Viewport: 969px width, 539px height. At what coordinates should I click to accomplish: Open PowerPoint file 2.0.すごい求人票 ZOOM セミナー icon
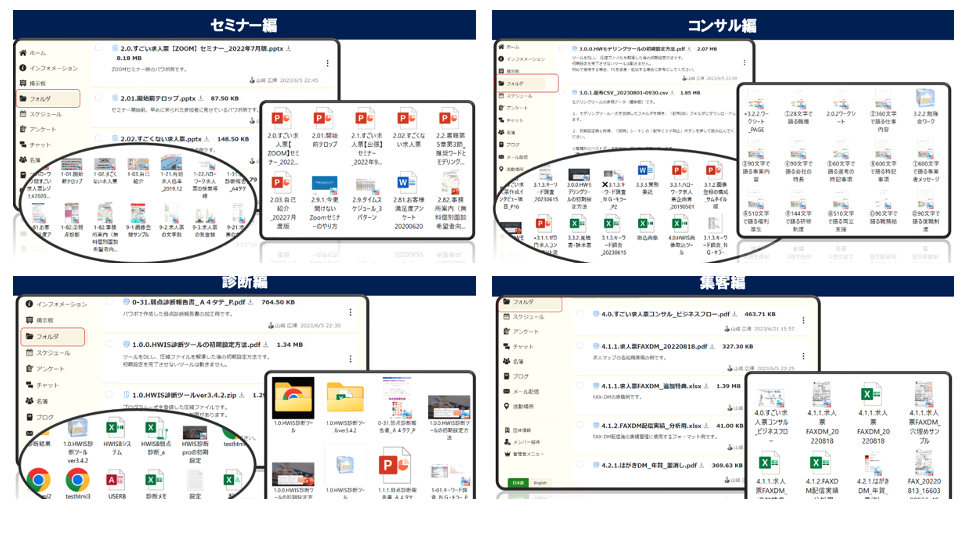pos(282,118)
